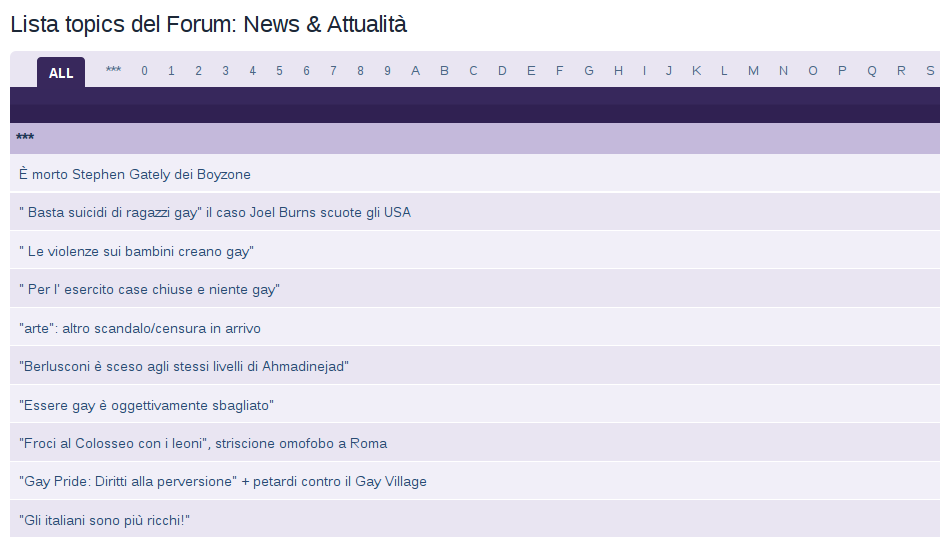Open '"arte": altro scandalo/censura in arrivo' topic
Image resolution: width=940 pixels, height=539 pixels.
point(140,329)
